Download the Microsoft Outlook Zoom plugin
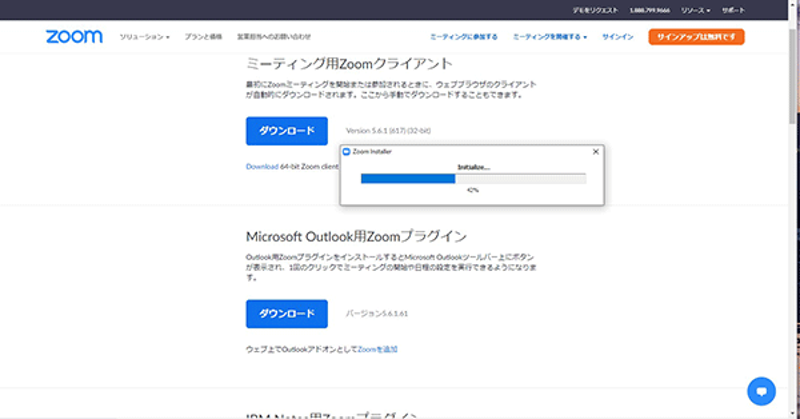Screen dimensions: 800x419 (287, 314)
